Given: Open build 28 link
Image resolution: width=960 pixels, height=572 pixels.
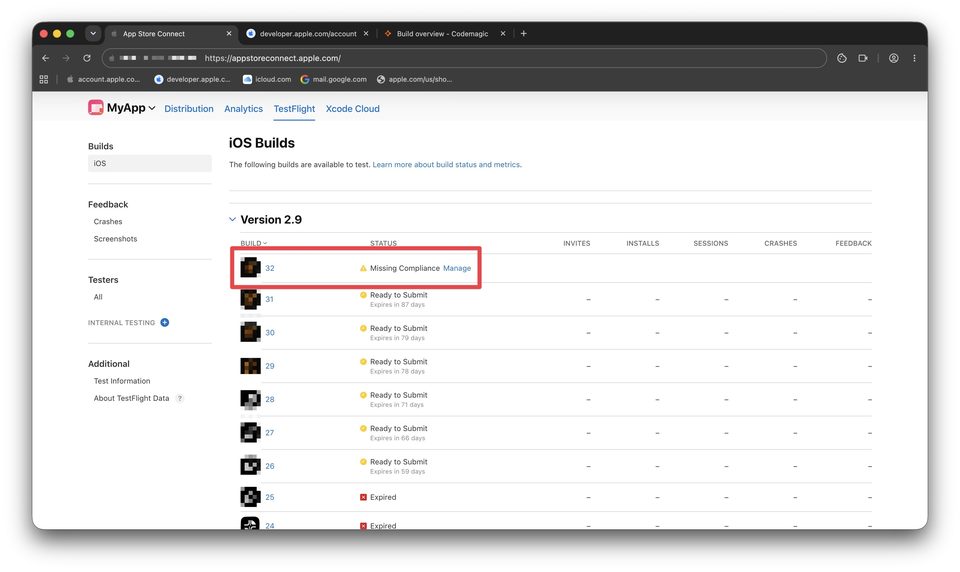Looking at the screenshot, I should point(269,399).
